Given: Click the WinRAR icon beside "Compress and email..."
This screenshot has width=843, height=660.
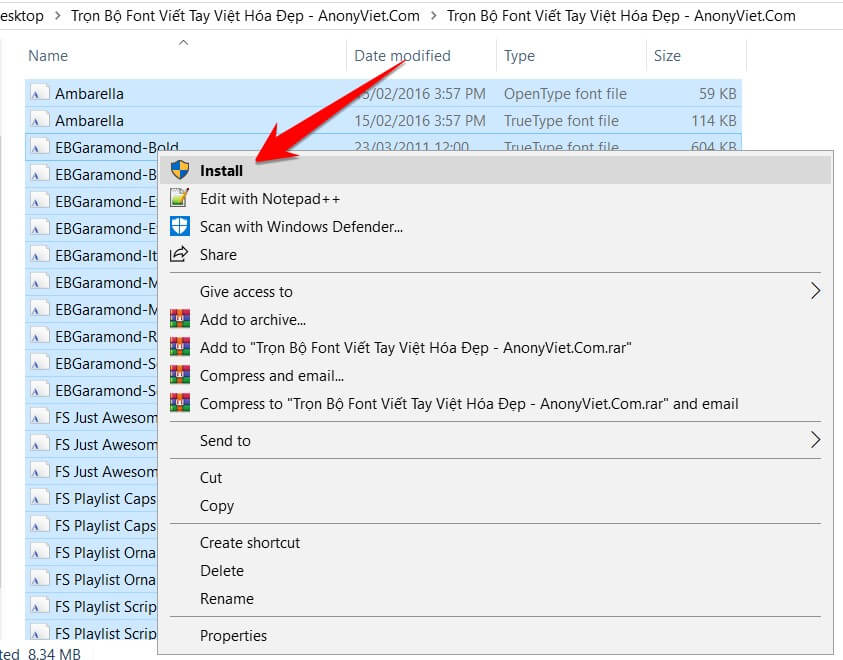Looking at the screenshot, I should 180,375.
